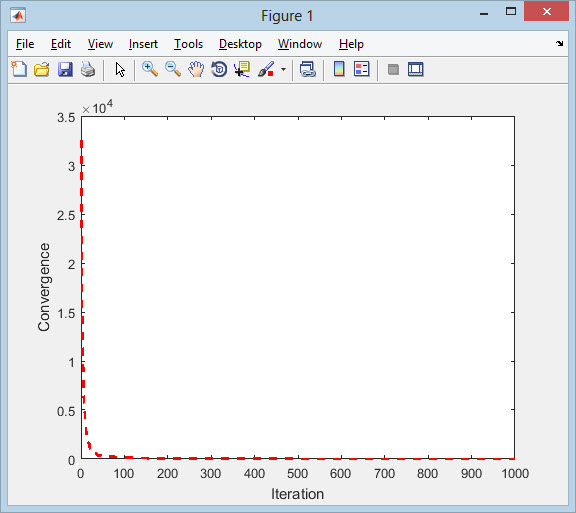Expand the brush color dropdown arrow
Image resolution: width=576 pixels, height=513 pixels.
(x=283, y=69)
